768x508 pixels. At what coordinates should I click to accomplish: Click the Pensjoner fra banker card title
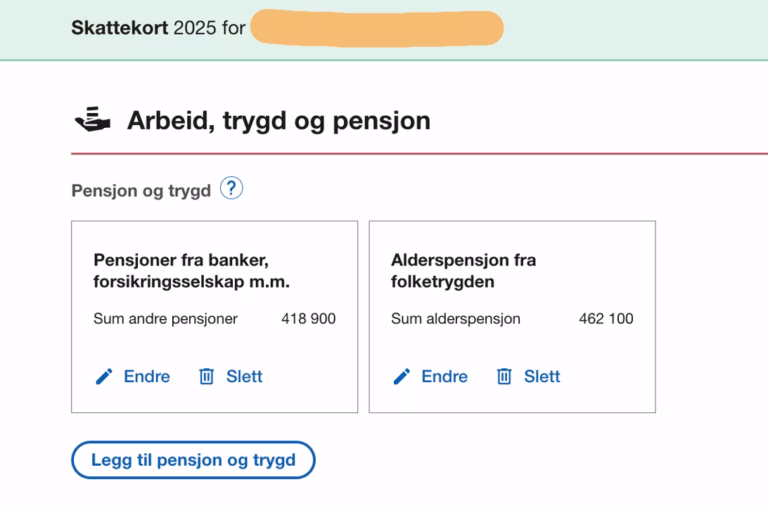[x=191, y=271]
